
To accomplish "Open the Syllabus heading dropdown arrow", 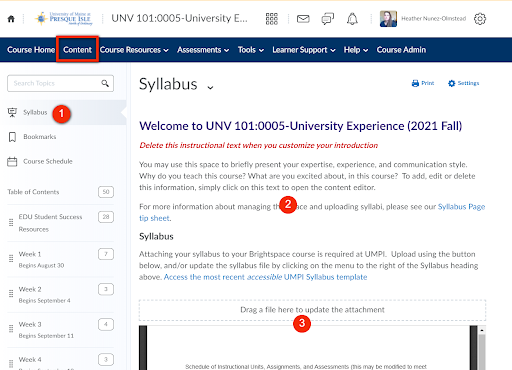I will 210,87.
